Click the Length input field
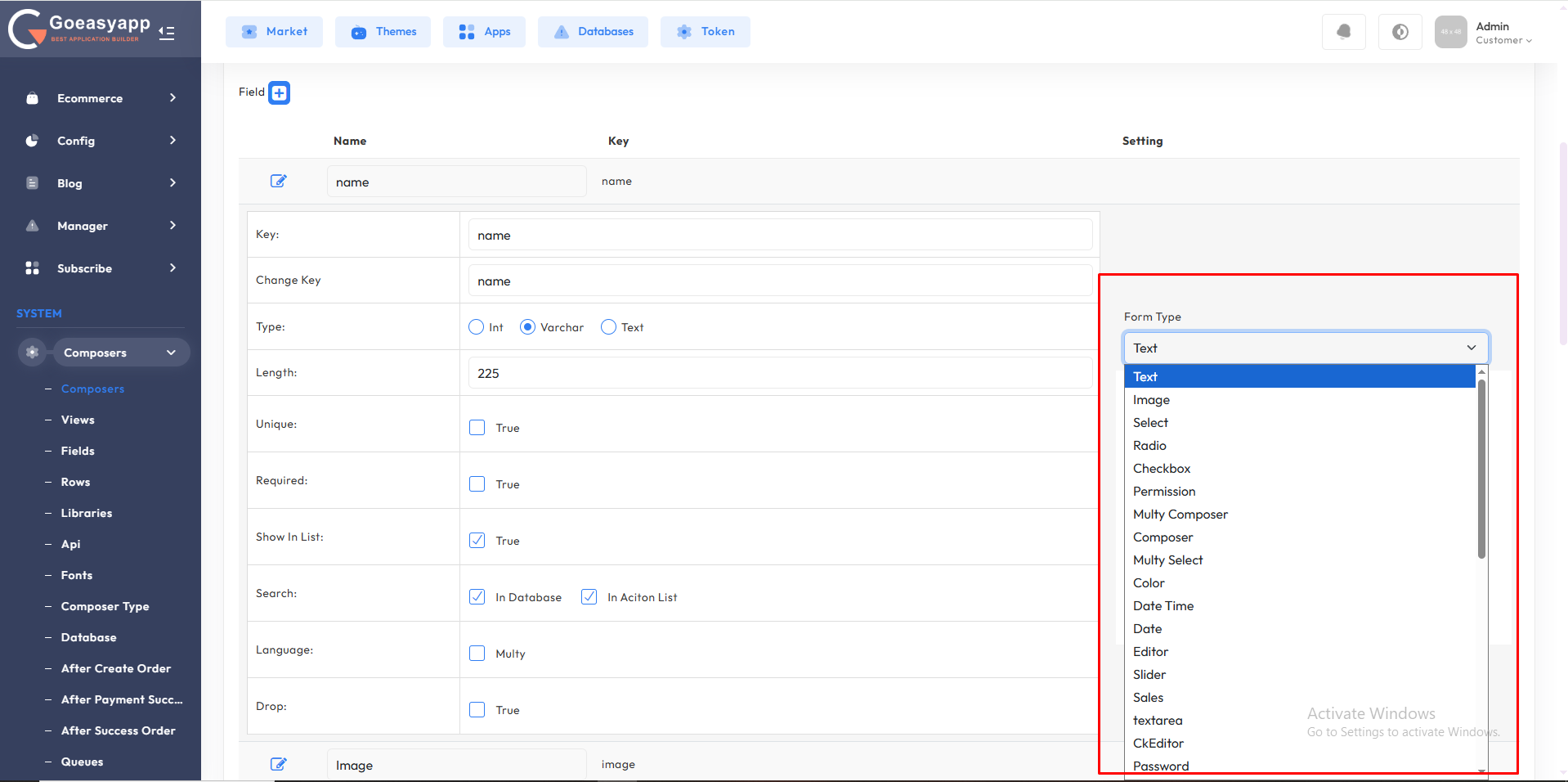 [779, 373]
